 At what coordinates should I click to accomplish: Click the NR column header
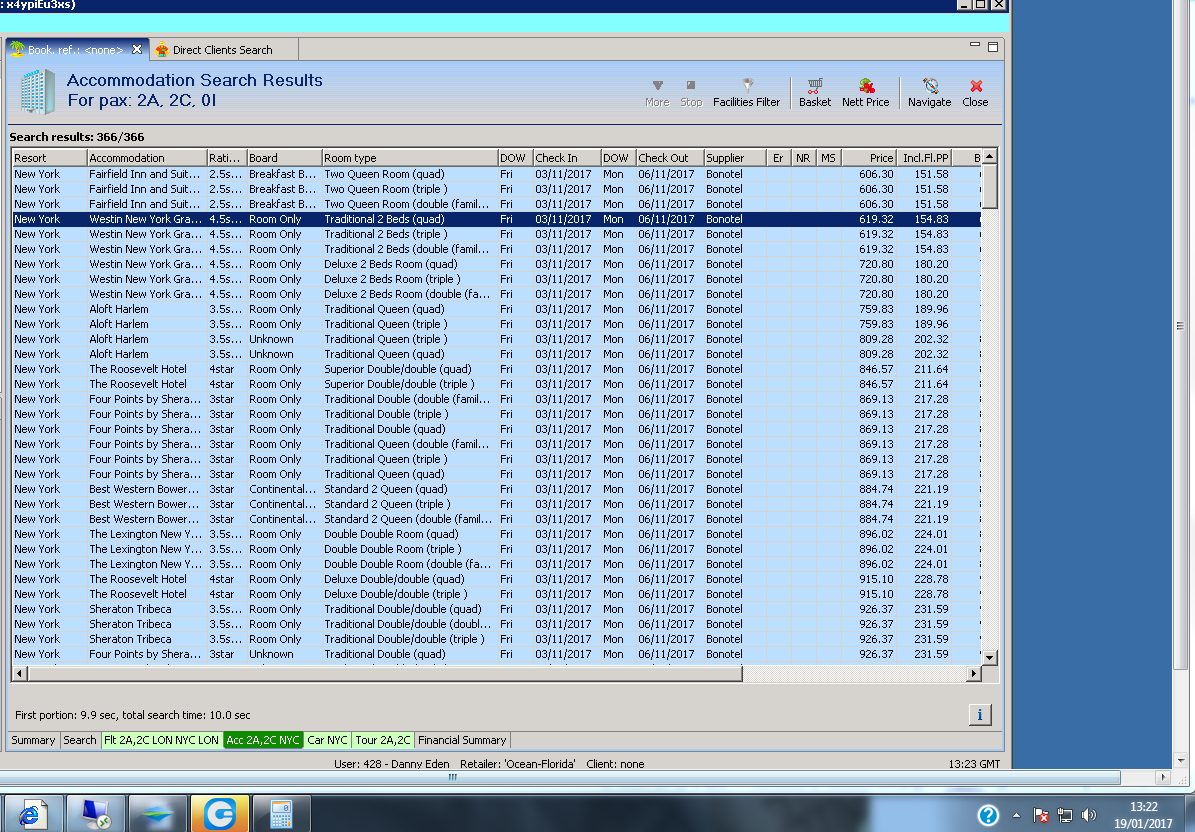pos(803,158)
